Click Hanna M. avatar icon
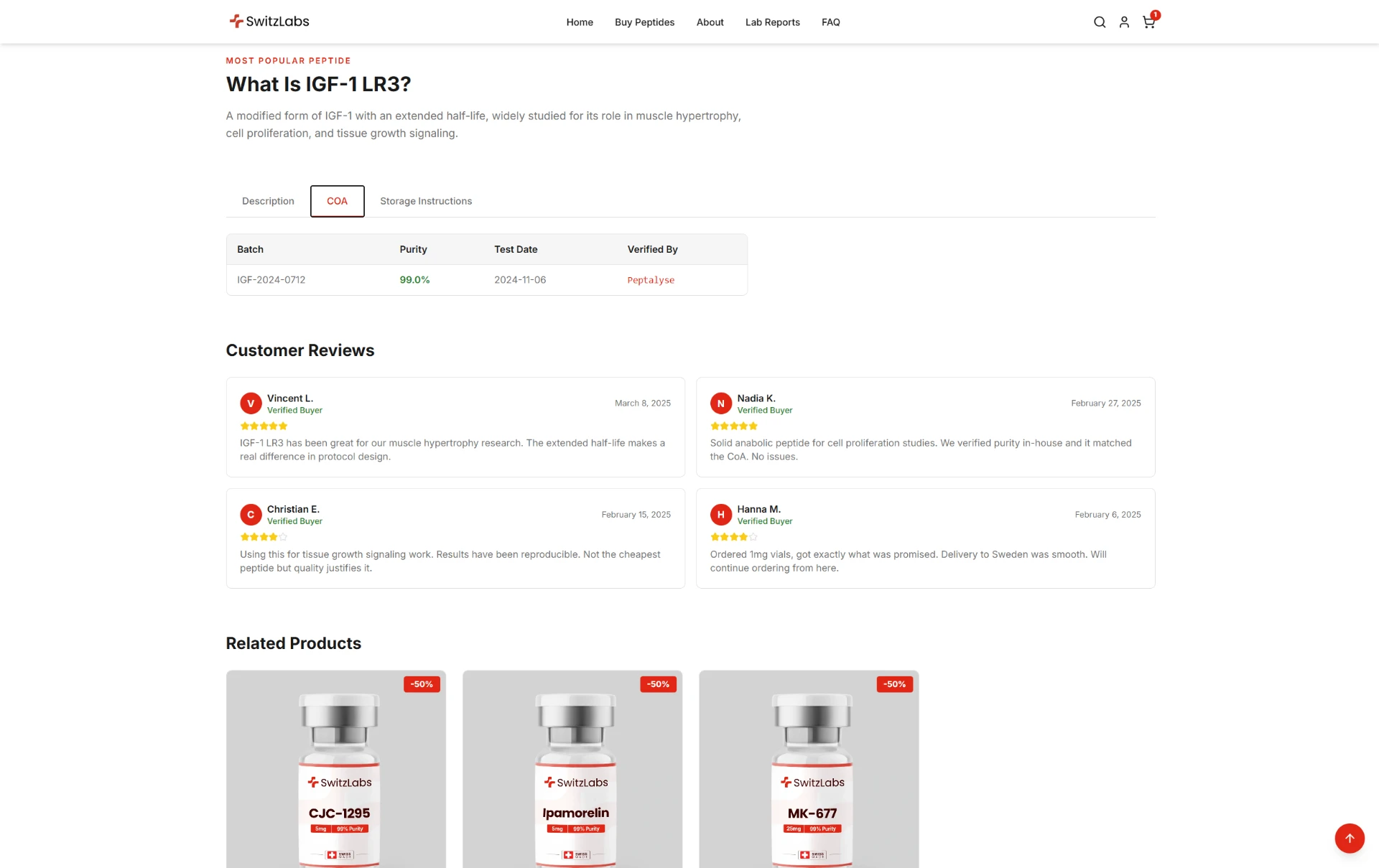1379x868 pixels. tap(721, 515)
